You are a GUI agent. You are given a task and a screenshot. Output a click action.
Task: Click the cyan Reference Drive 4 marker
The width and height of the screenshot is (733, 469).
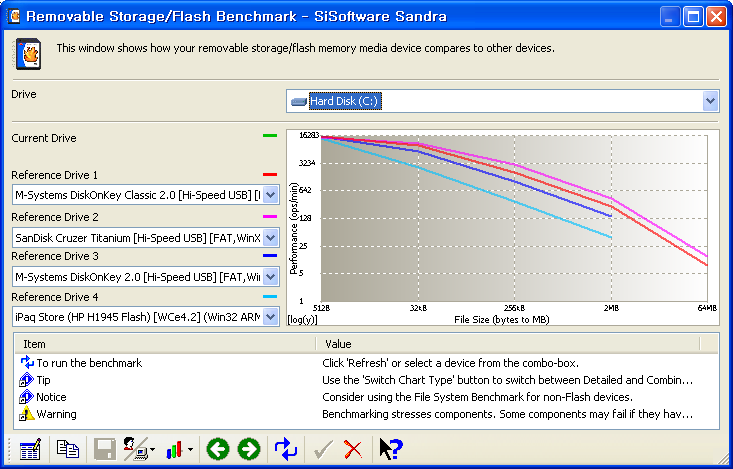click(270, 296)
